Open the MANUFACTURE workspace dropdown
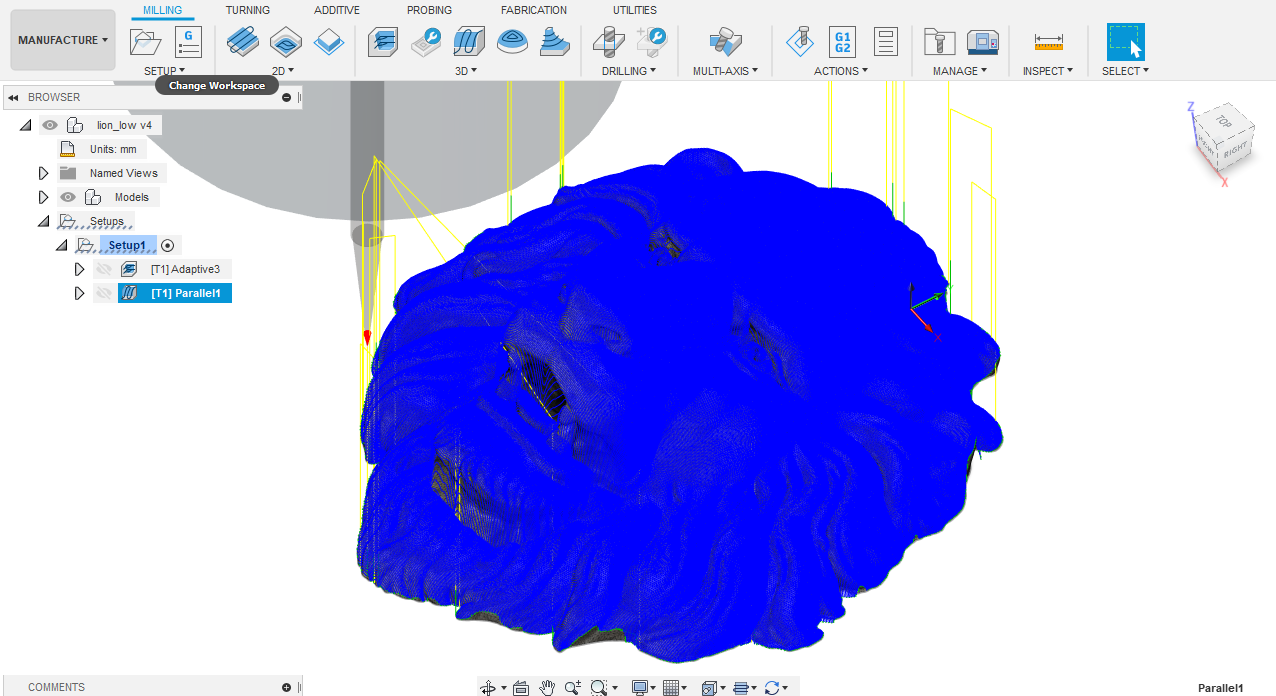Screen dimensions: 1276x696 click(63, 40)
